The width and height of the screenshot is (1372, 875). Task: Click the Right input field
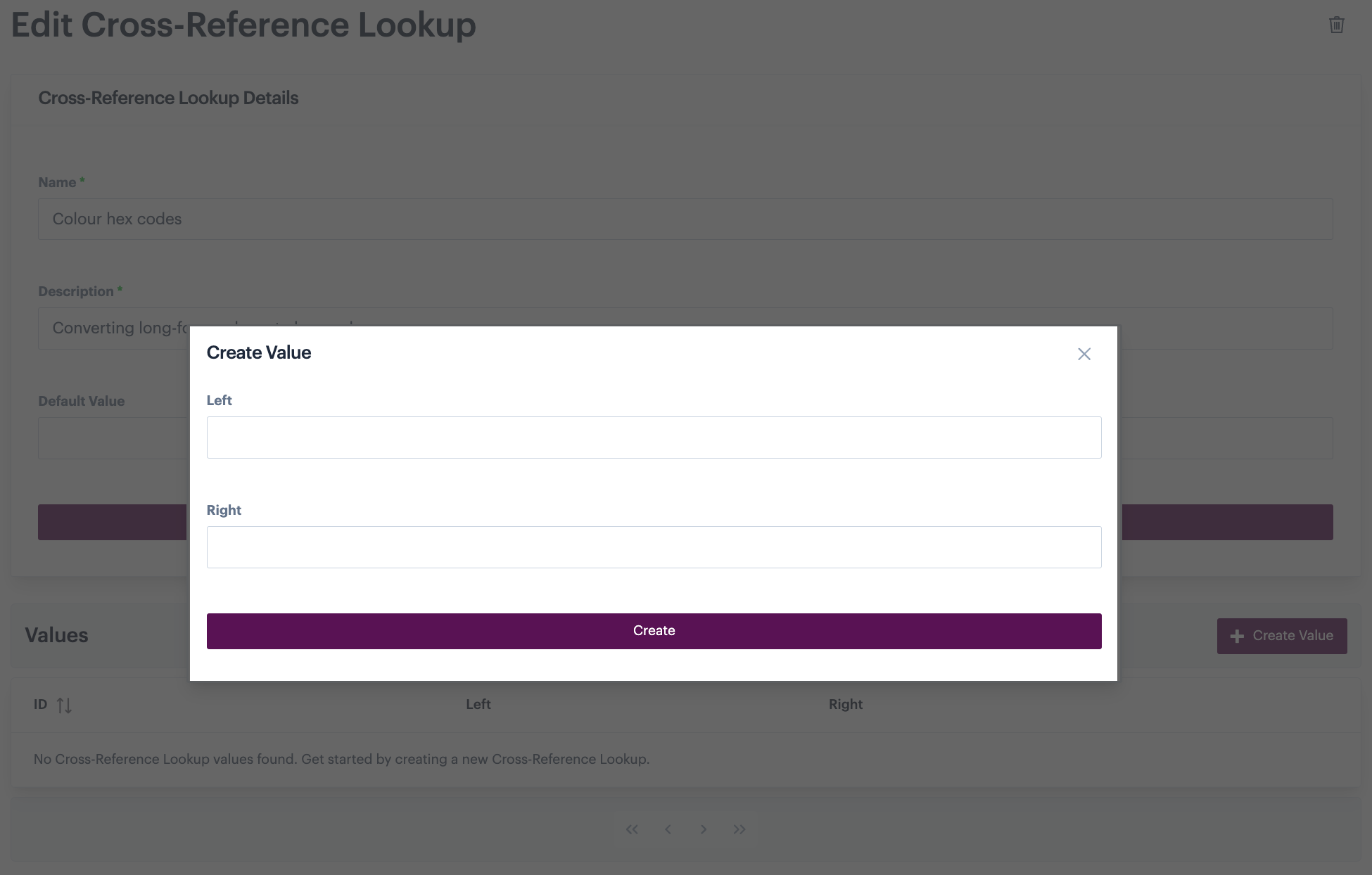(654, 547)
